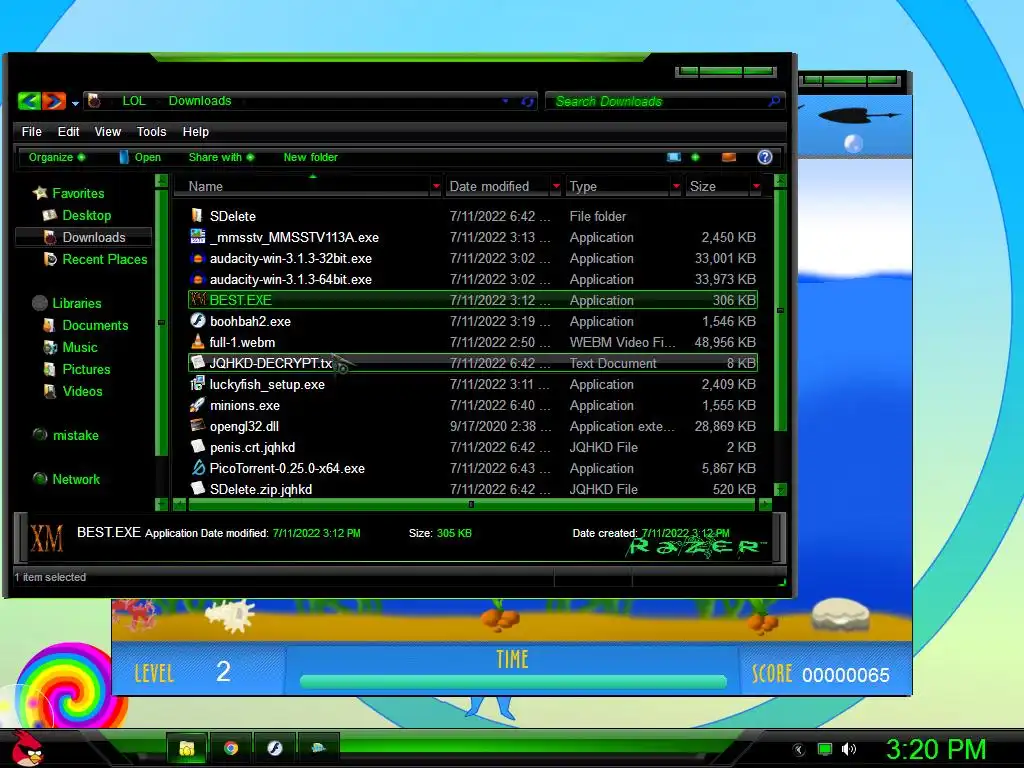This screenshot has height=768, width=1024.
Task: Open the Help menu
Action: point(195,131)
